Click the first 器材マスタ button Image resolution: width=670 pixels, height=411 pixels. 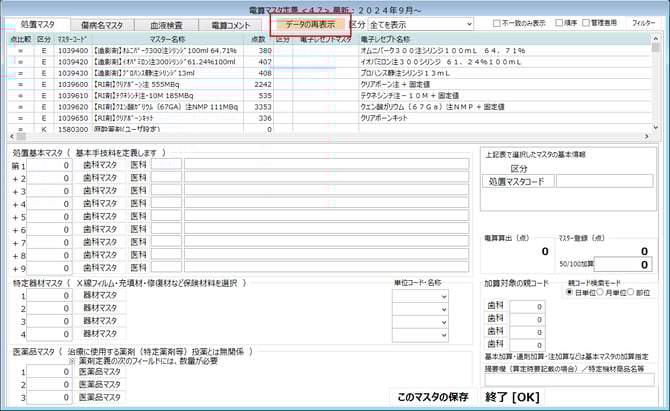coord(101,296)
